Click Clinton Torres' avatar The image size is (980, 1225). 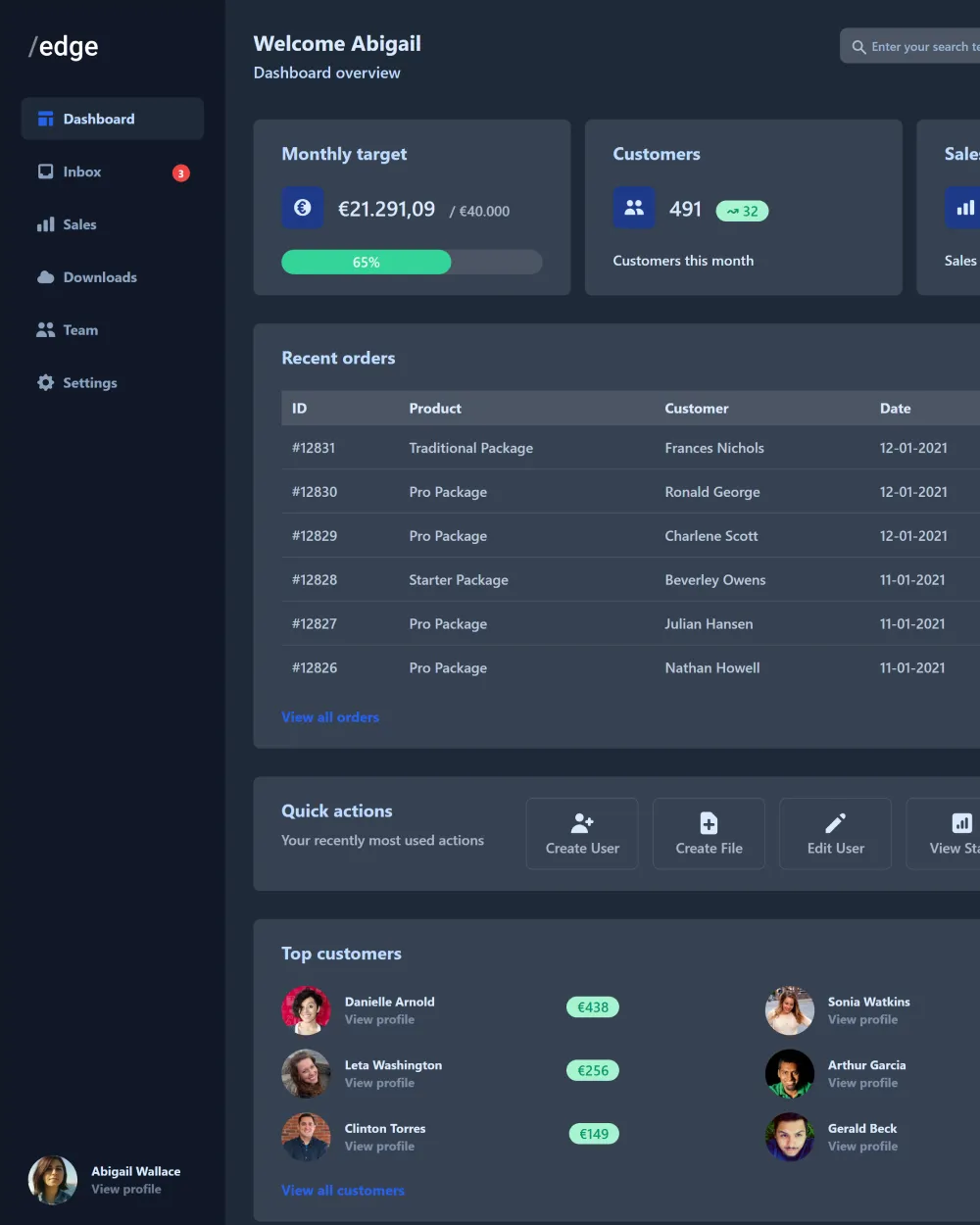coord(306,1137)
